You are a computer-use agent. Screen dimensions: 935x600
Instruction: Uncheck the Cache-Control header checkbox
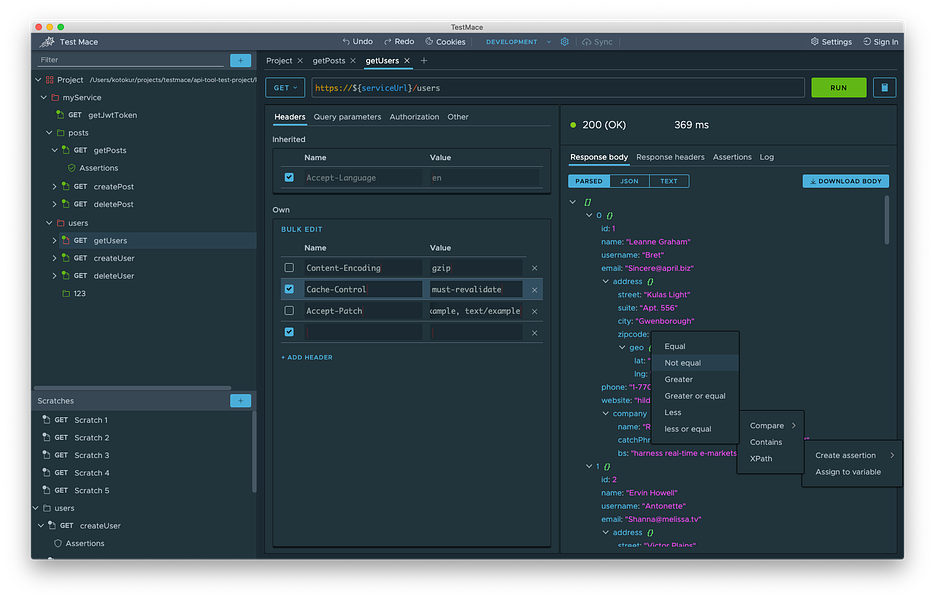pos(289,289)
